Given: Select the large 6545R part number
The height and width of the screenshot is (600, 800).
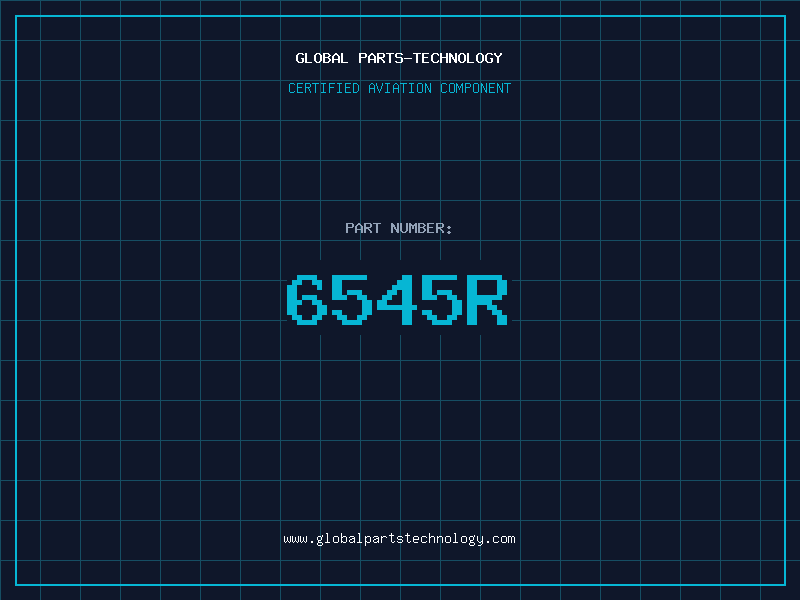Looking at the screenshot, I should [397, 299].
